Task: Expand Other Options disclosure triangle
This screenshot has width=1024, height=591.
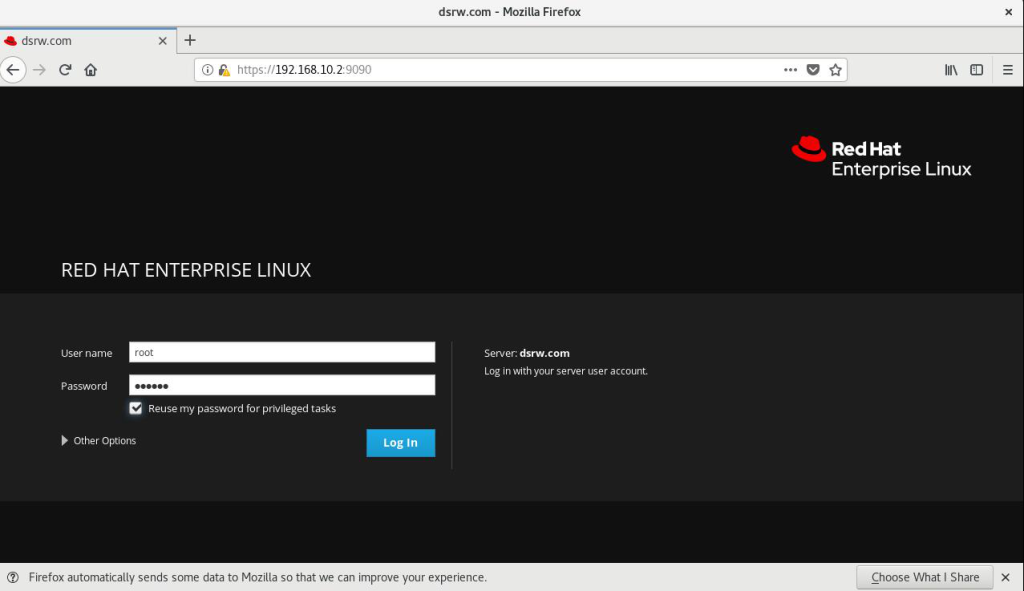Action: [x=65, y=441]
